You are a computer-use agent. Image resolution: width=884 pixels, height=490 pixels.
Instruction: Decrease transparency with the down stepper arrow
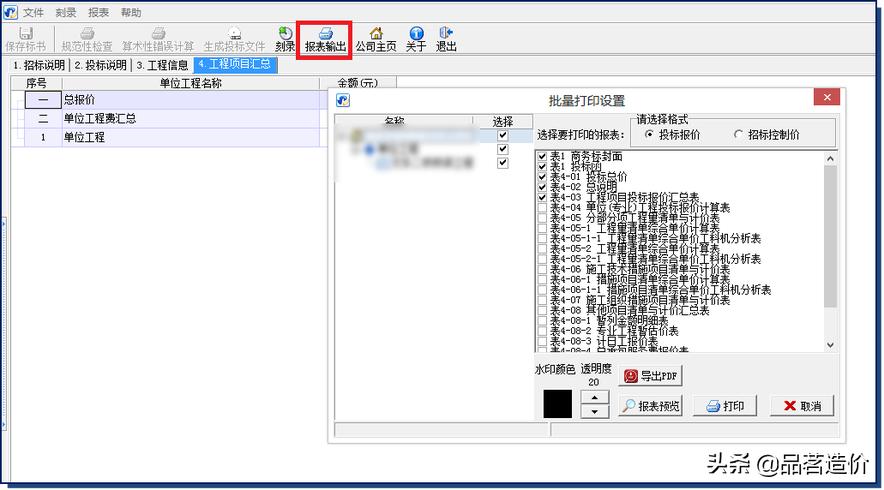(x=594, y=411)
